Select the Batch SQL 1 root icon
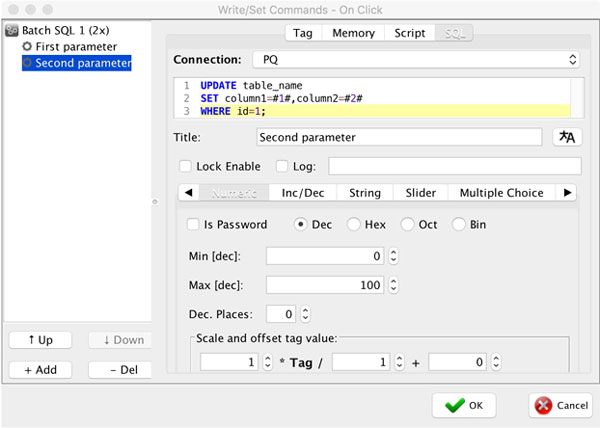The height and width of the screenshot is (428, 600). (11, 30)
